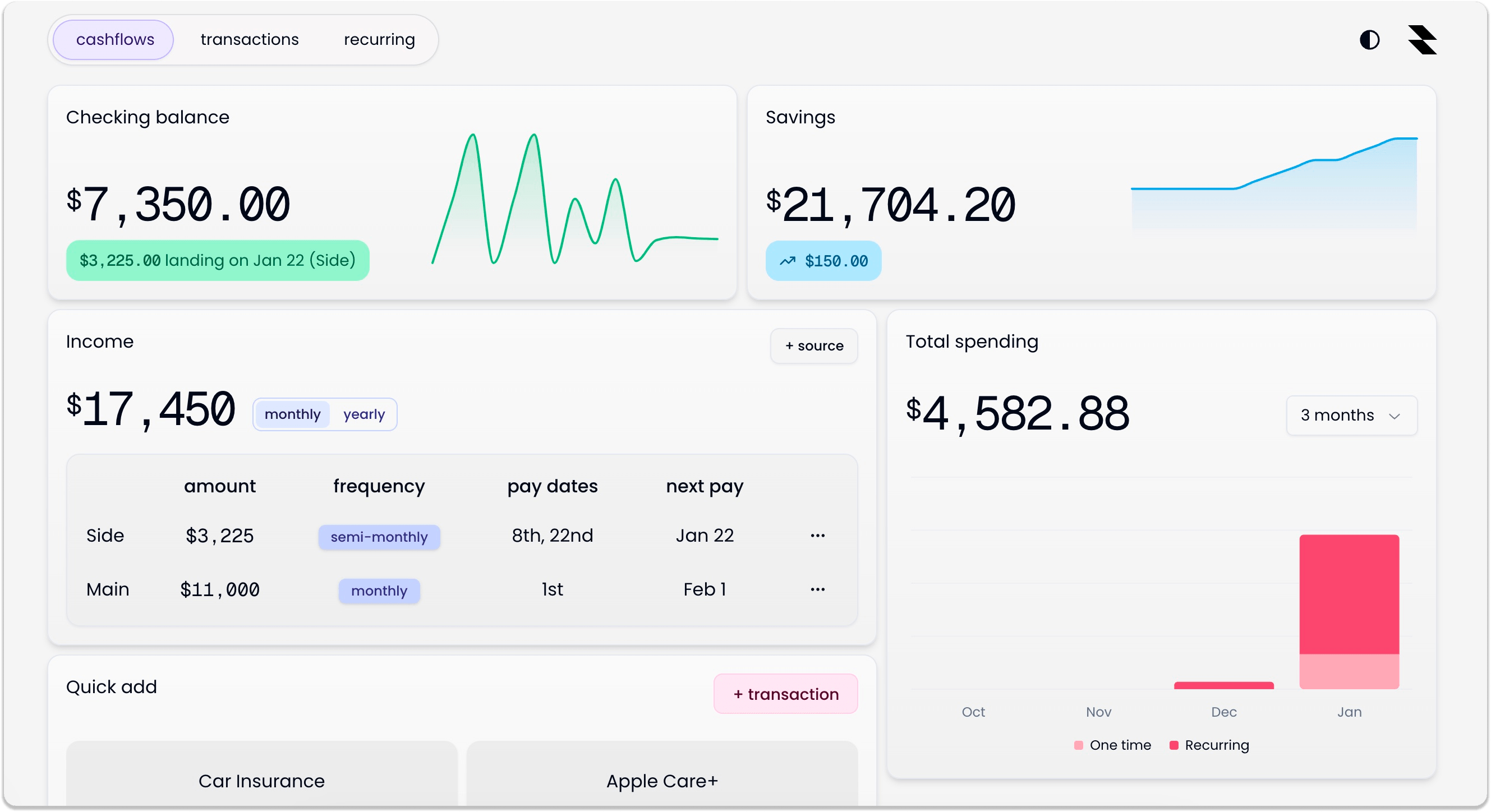Viewport: 1491px width, 812px height.
Task: Click the One time legend swatch
Action: 1078,745
